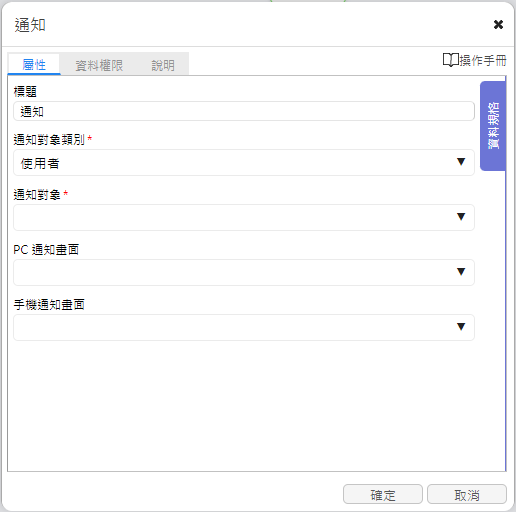516x512 pixels.
Task: Click the 操作手冊 manual link text
Action: [x=483, y=60]
